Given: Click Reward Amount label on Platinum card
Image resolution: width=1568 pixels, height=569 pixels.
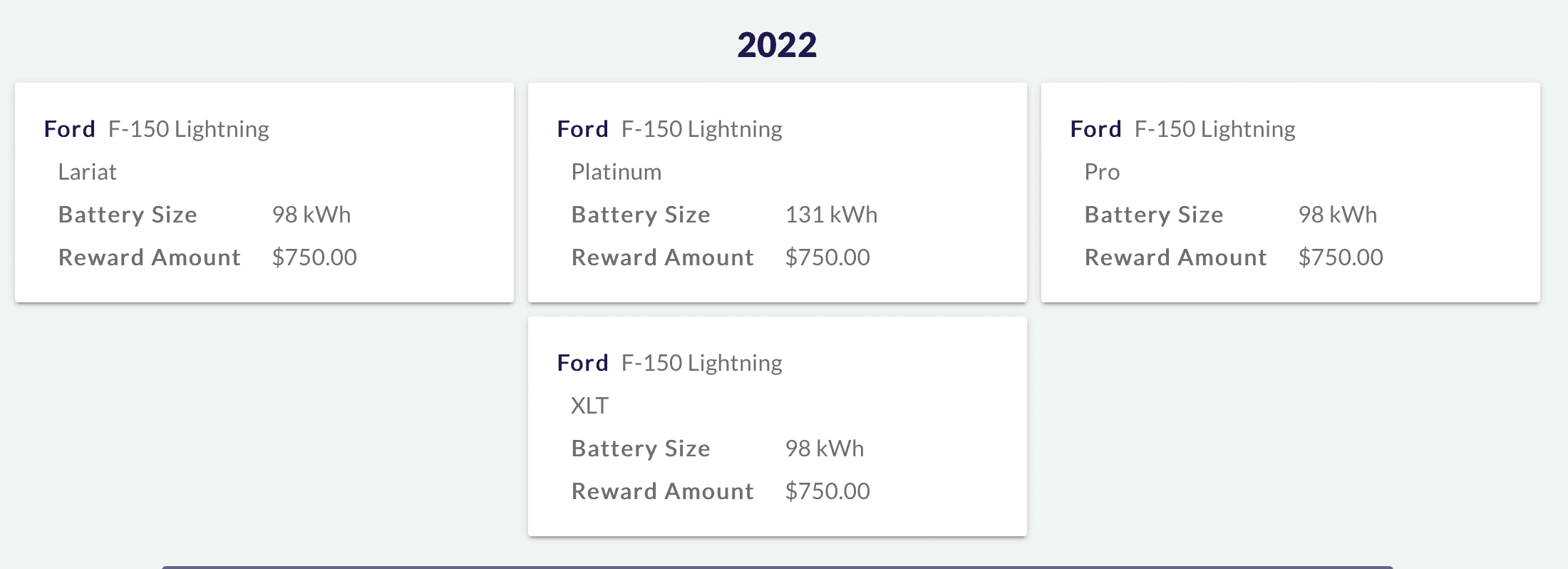Looking at the screenshot, I should [x=662, y=257].
